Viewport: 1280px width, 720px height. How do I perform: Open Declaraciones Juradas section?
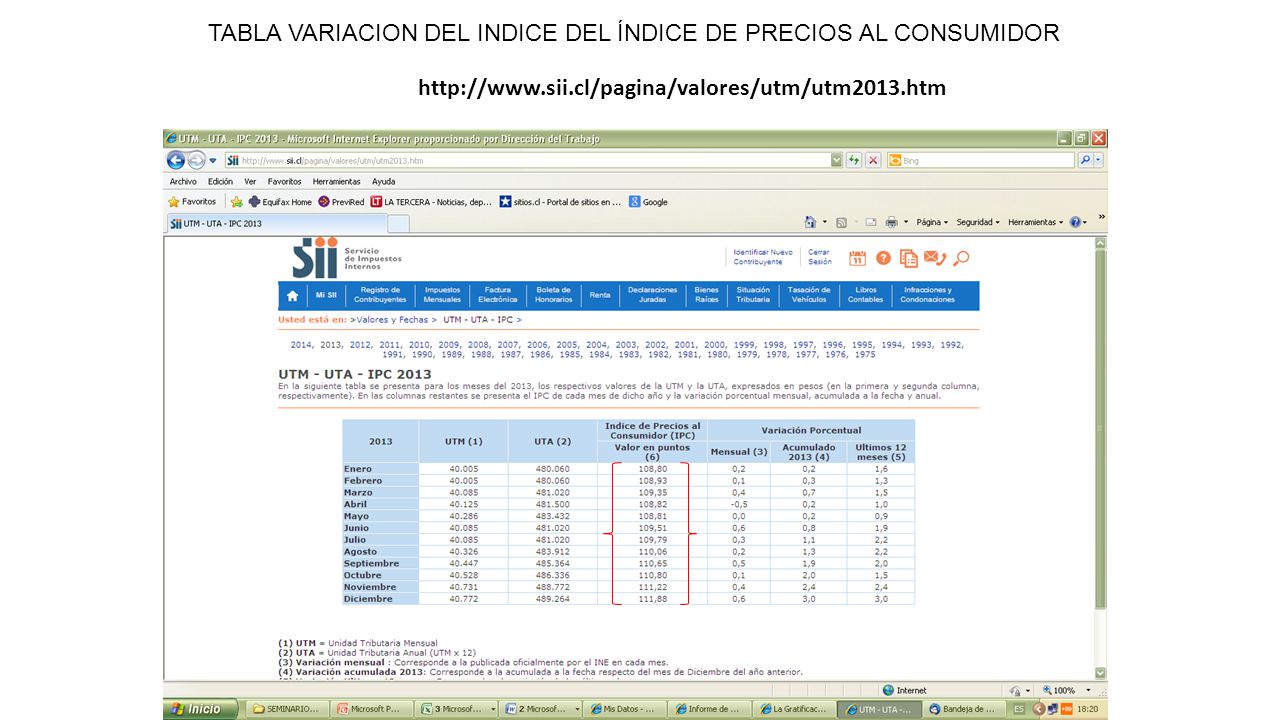click(x=653, y=295)
